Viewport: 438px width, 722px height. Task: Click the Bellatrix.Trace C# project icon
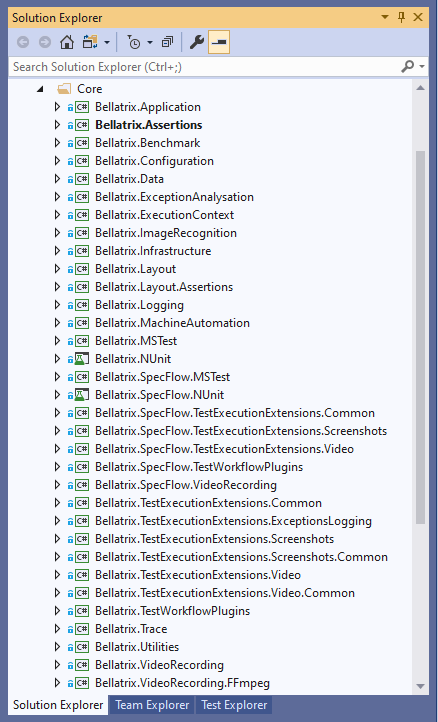tap(82, 629)
